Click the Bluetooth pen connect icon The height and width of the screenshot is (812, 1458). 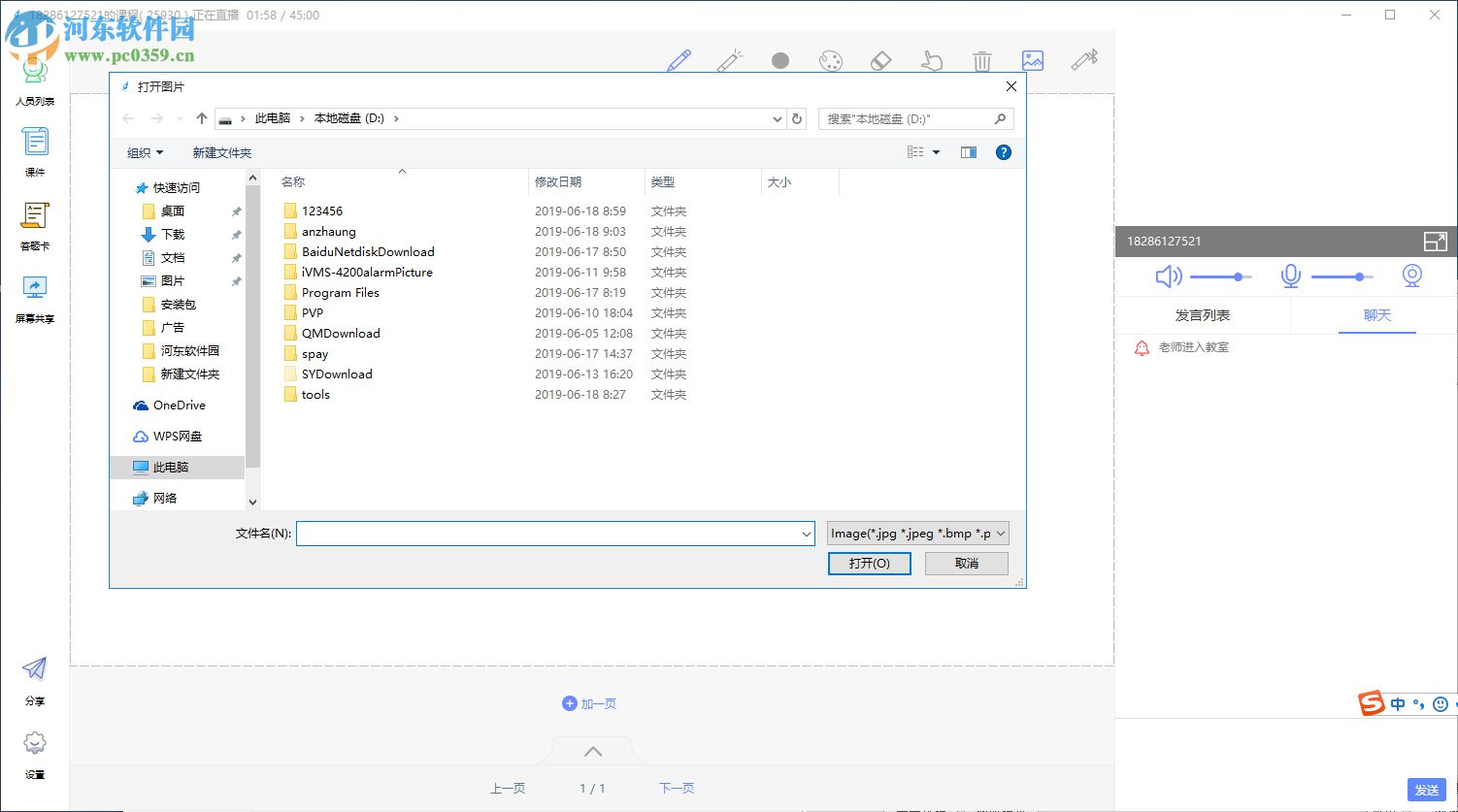(1084, 61)
